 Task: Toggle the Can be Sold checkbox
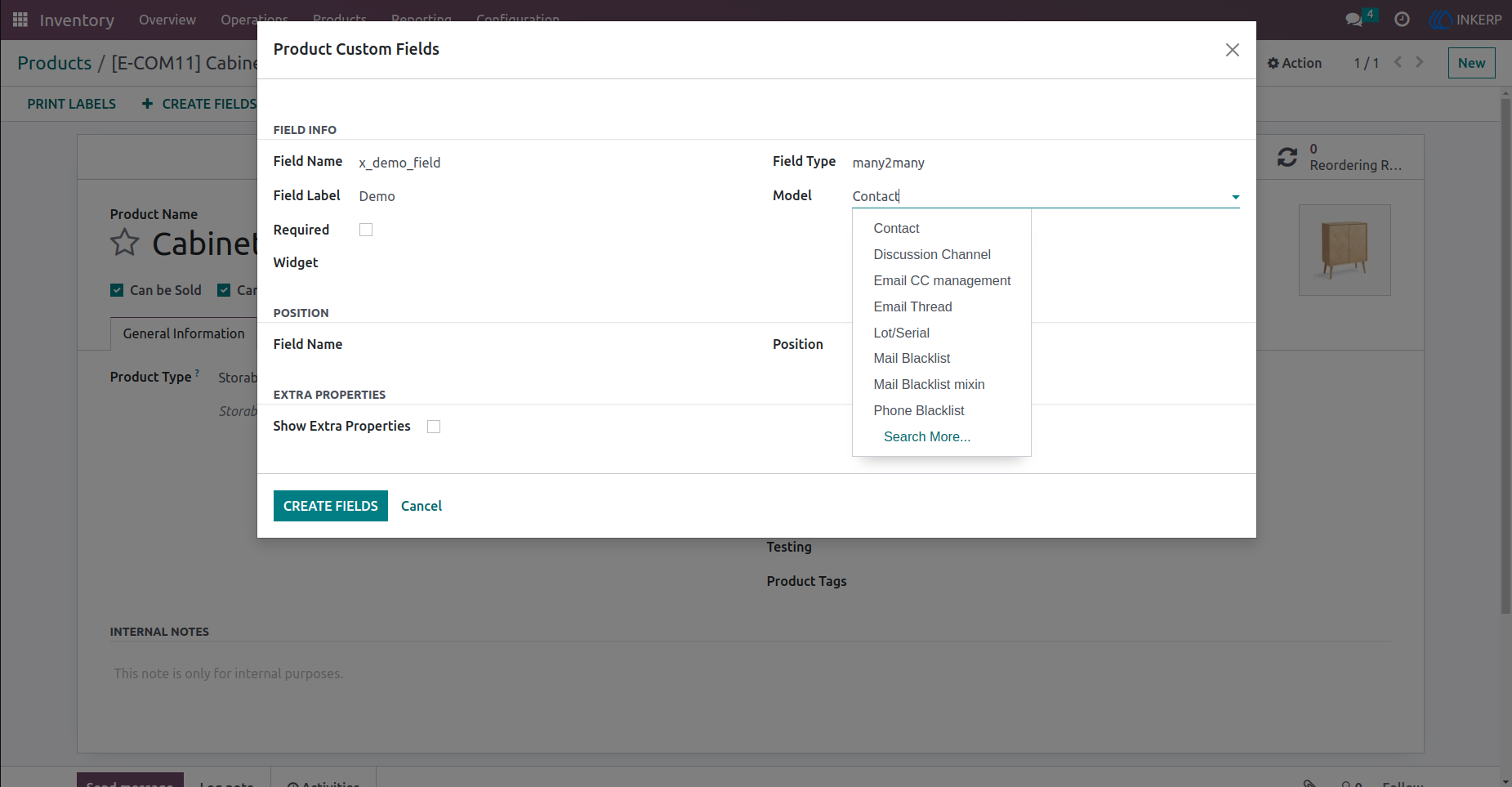coord(117,290)
